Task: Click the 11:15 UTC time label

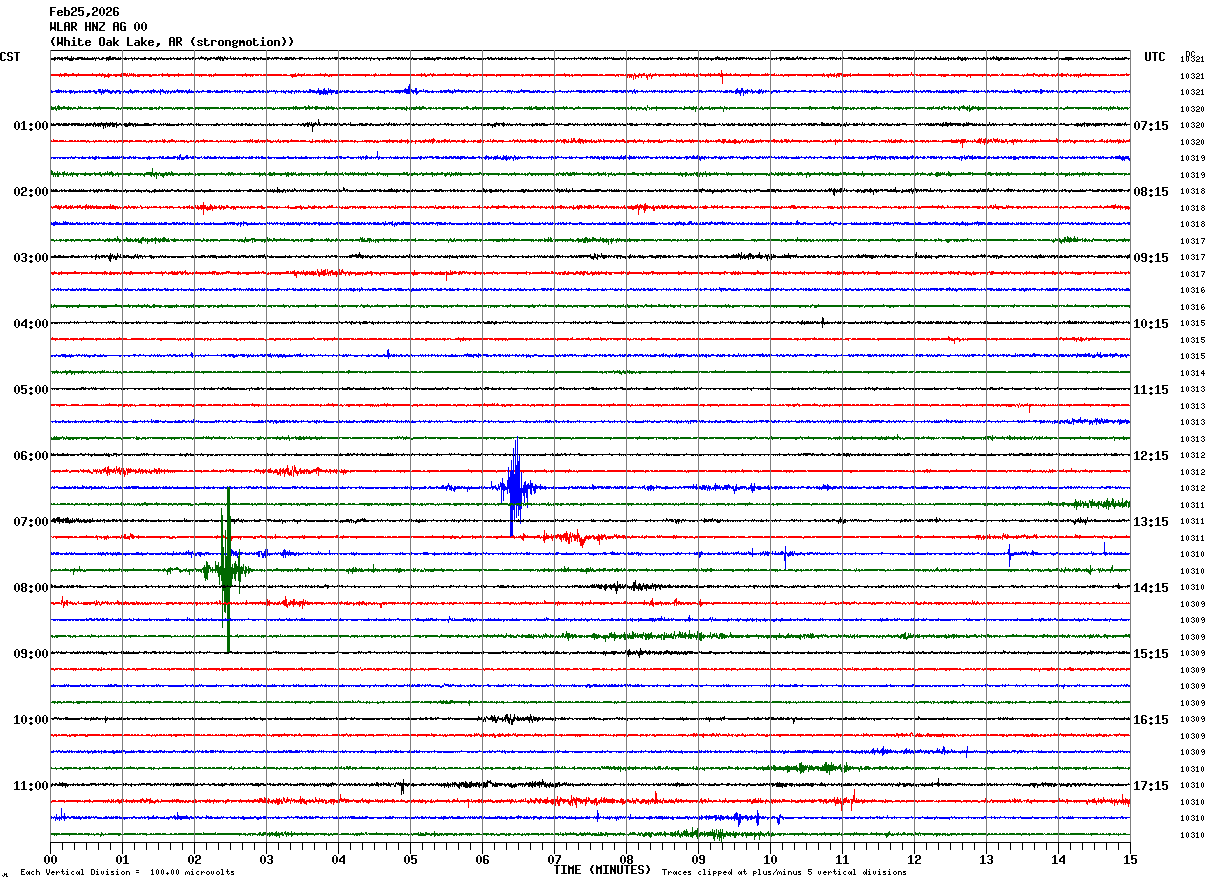Action: point(1151,390)
